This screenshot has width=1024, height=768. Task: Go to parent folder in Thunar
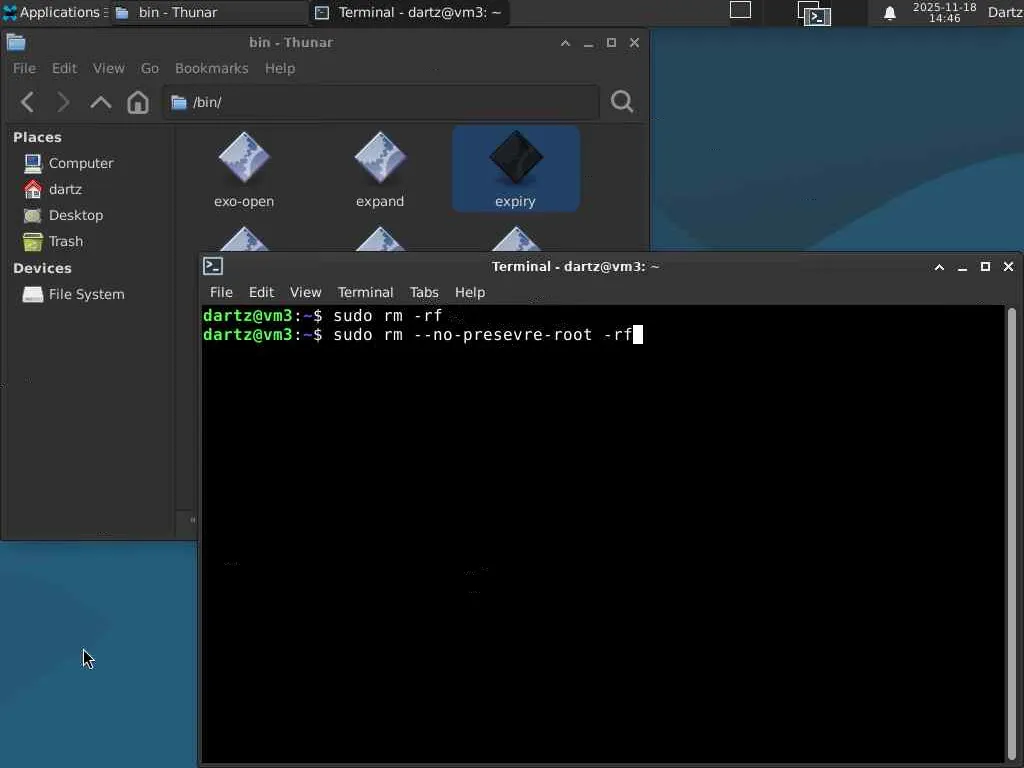tap(101, 102)
